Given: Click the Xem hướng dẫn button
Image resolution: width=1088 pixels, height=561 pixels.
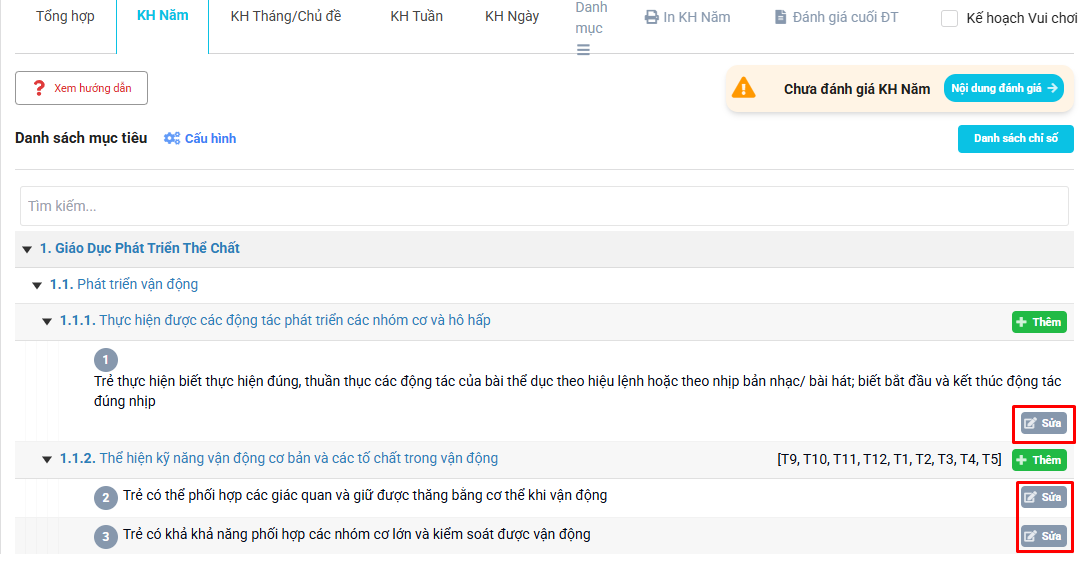Looking at the screenshot, I should point(81,88).
